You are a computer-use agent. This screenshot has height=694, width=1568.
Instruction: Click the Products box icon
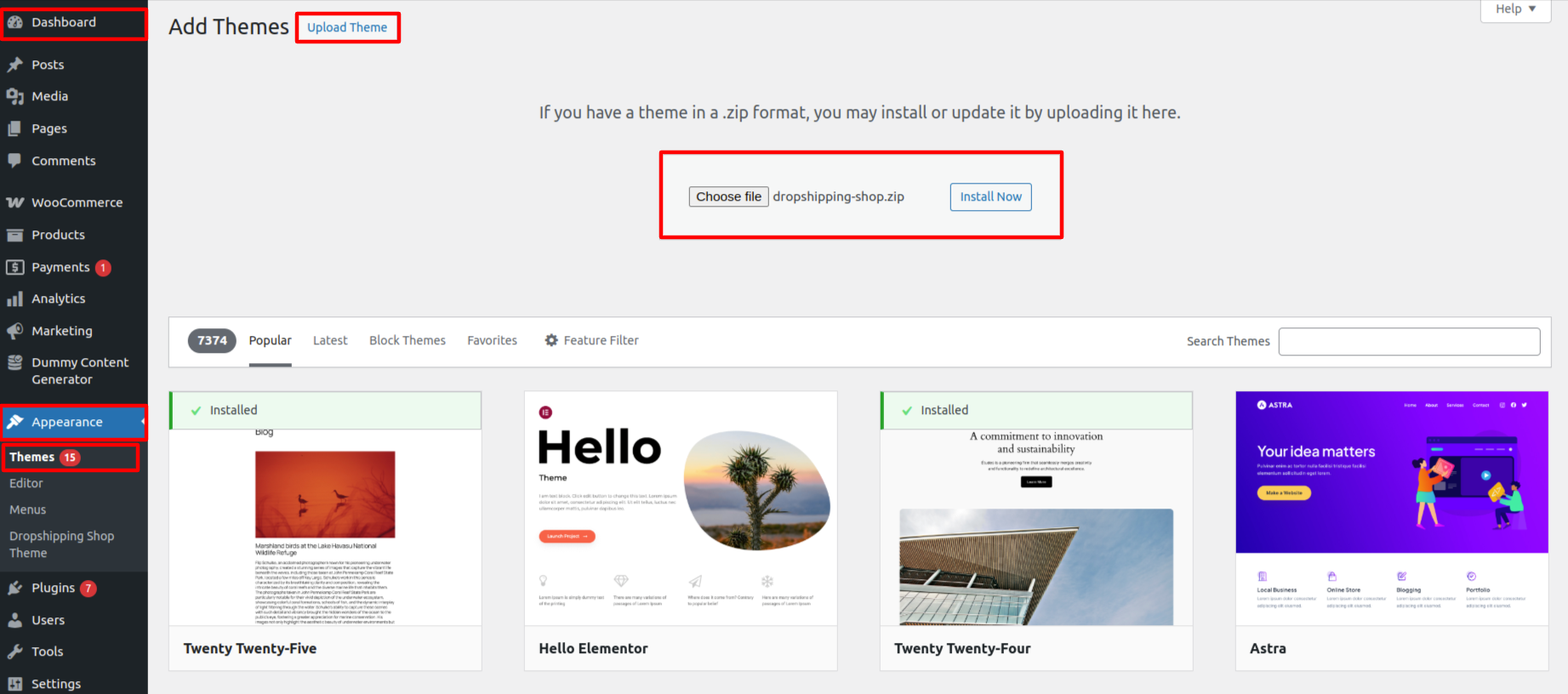pyautogui.click(x=14, y=235)
